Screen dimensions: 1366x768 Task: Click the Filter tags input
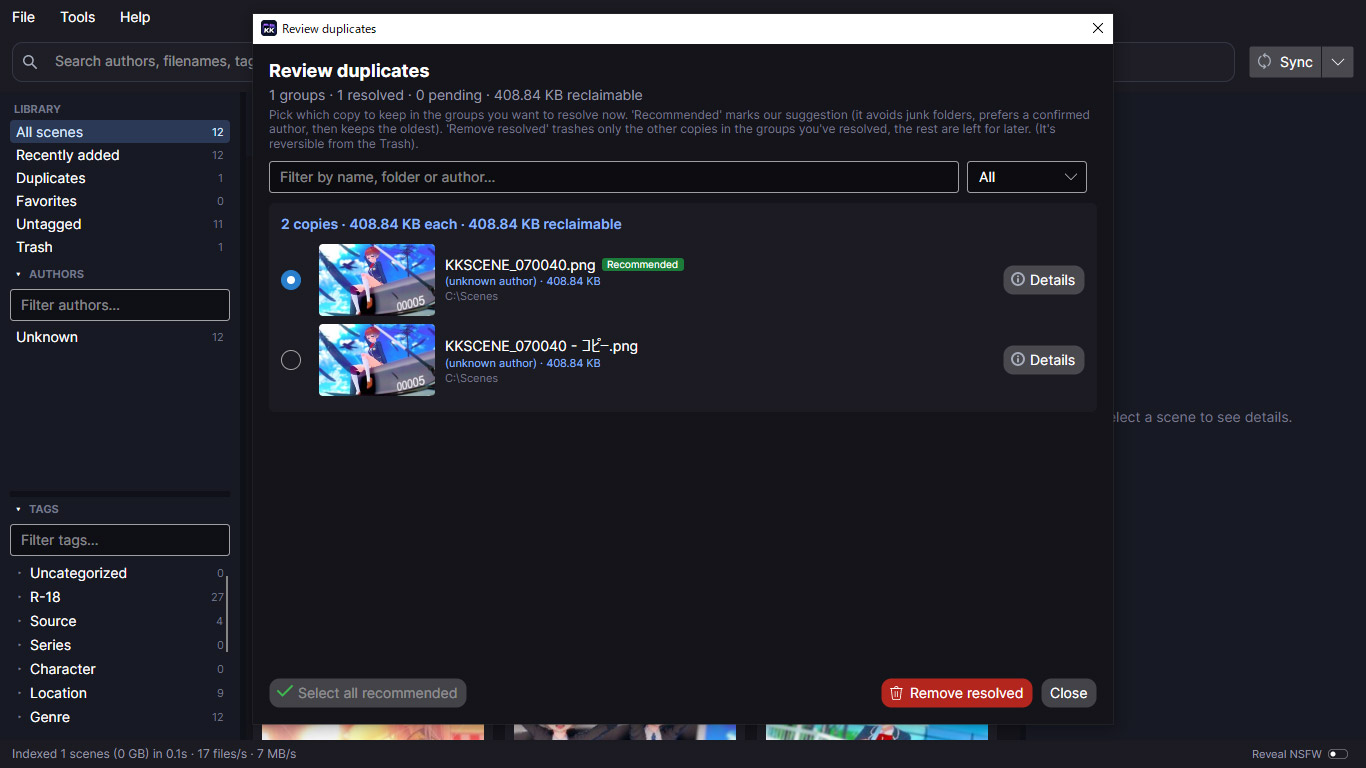pos(120,540)
